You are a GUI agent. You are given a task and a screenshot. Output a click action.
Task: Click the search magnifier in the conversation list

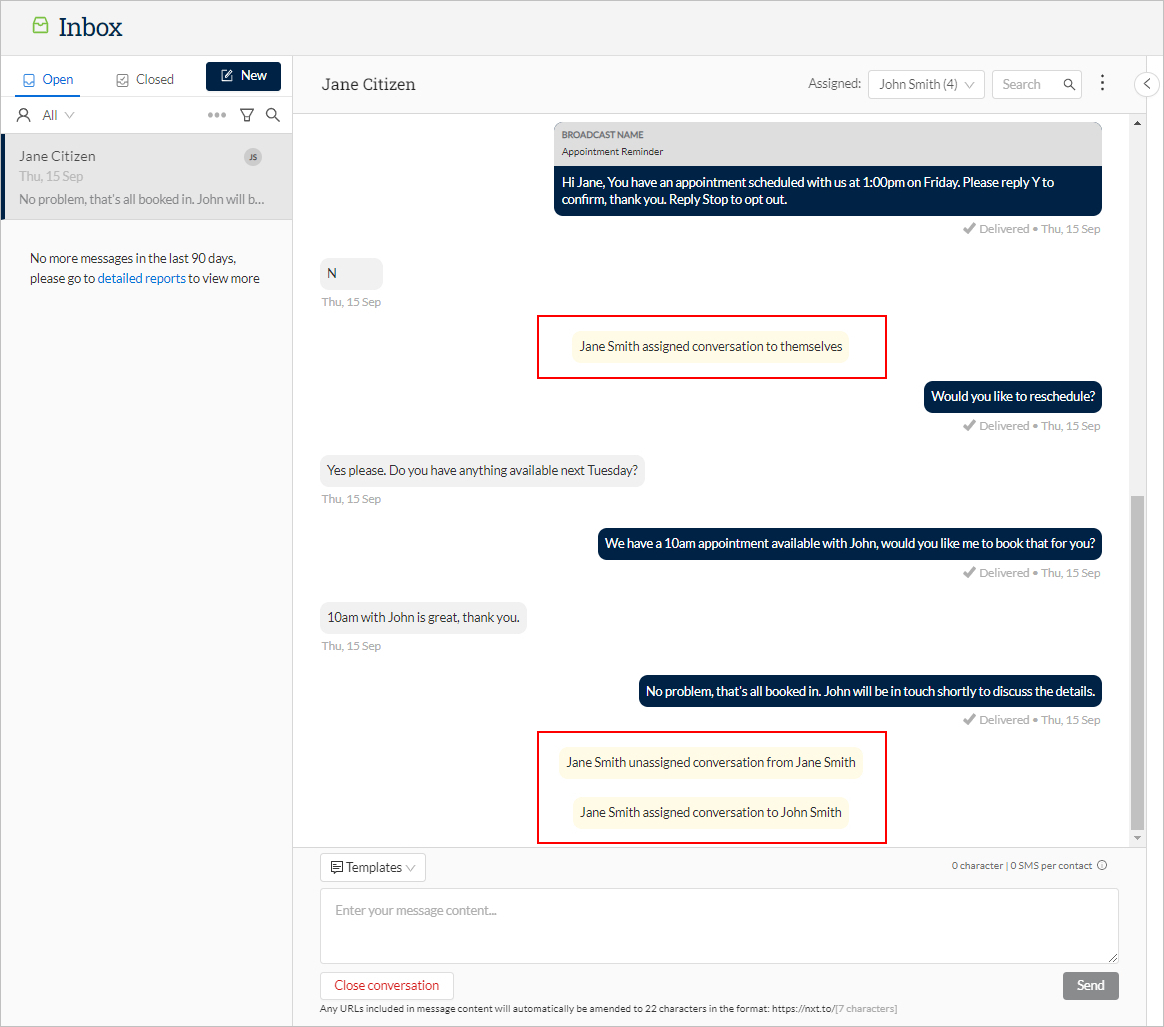pyautogui.click(x=272, y=114)
